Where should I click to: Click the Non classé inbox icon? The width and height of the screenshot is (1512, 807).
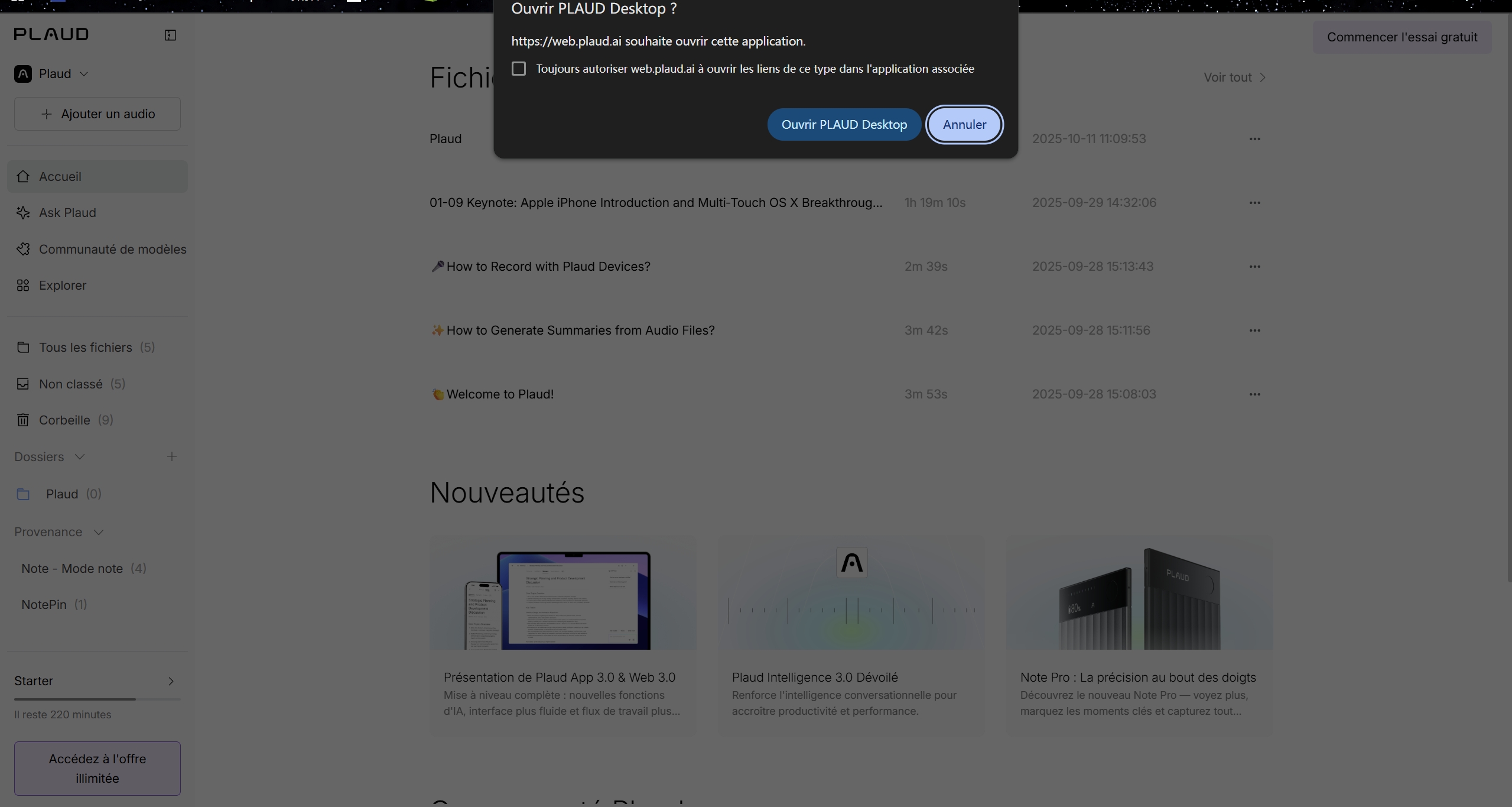(x=23, y=384)
